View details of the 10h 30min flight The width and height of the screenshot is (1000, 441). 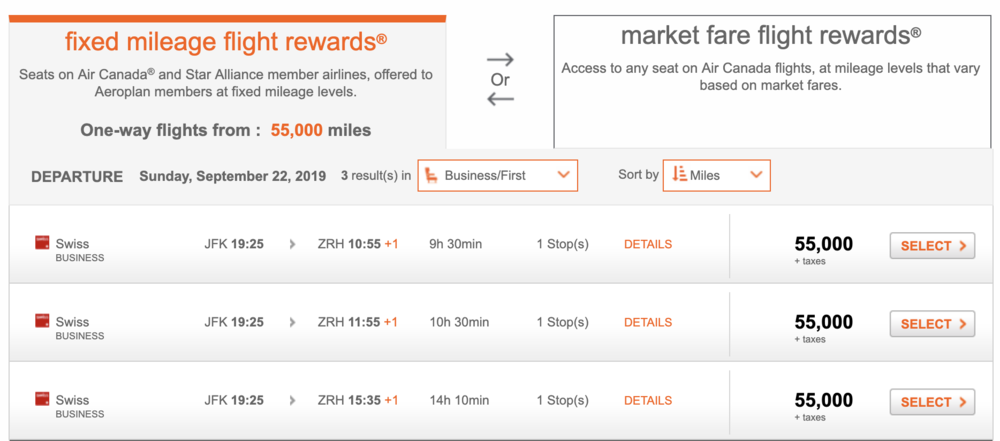click(648, 322)
